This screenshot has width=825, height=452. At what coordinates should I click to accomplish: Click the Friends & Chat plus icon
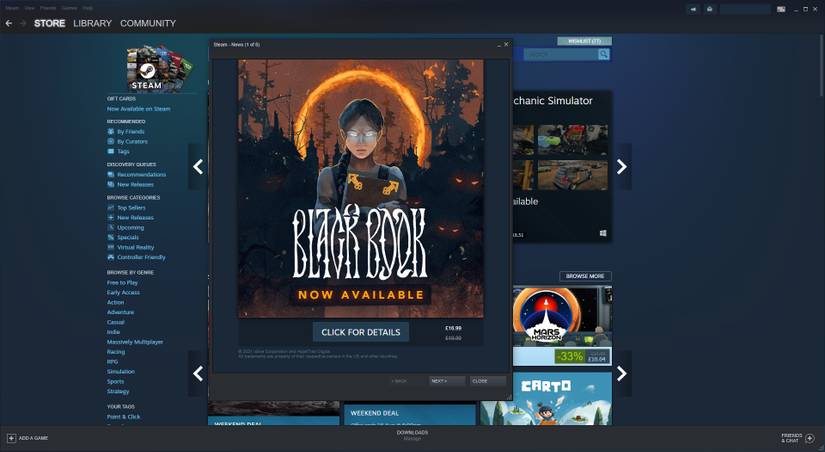click(x=810, y=438)
